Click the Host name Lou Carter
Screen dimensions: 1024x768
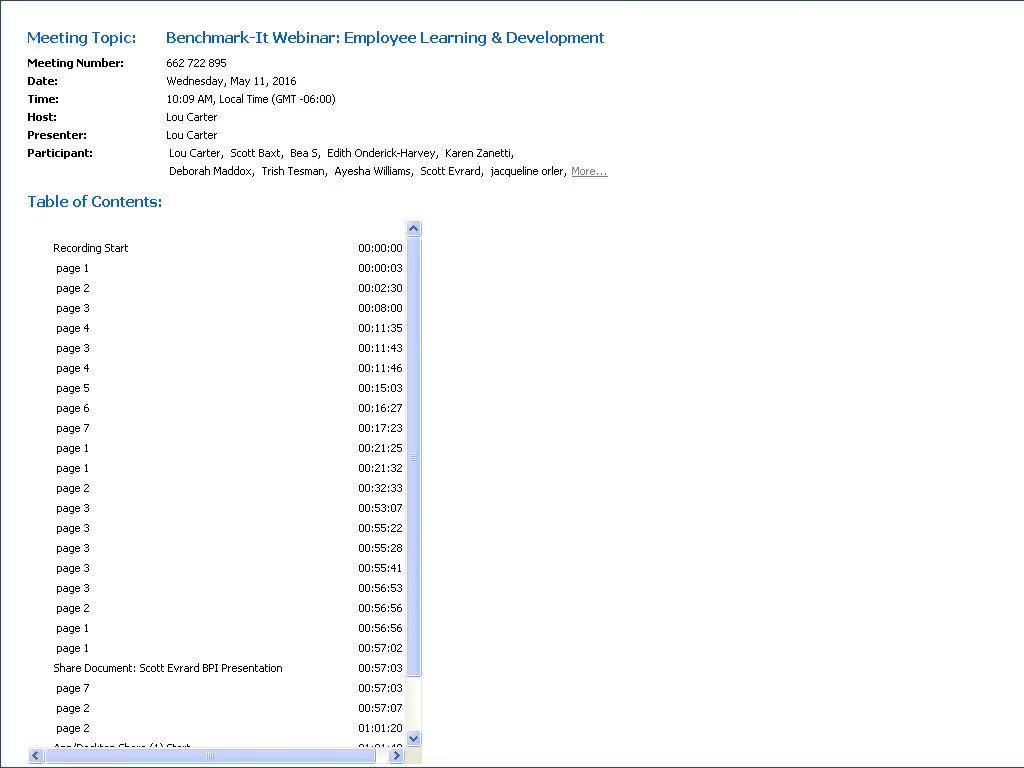tap(191, 118)
